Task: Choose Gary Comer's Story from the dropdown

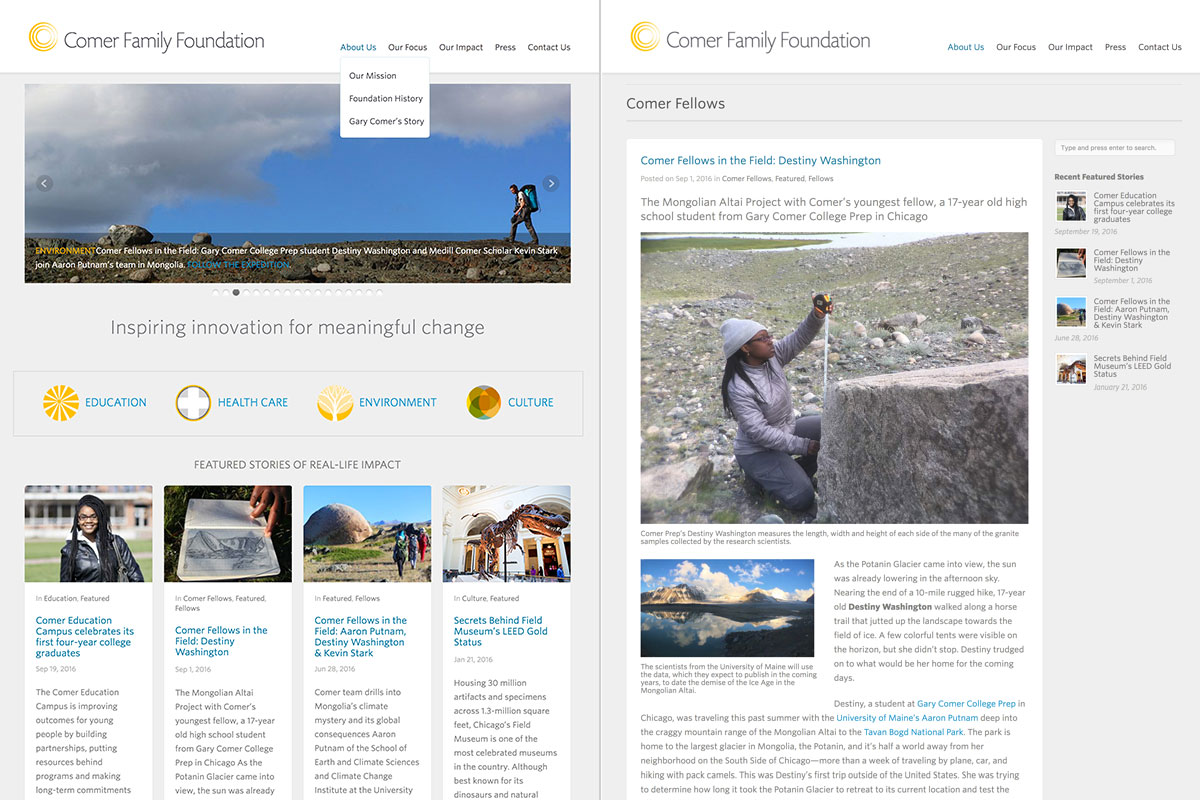Action: click(385, 122)
